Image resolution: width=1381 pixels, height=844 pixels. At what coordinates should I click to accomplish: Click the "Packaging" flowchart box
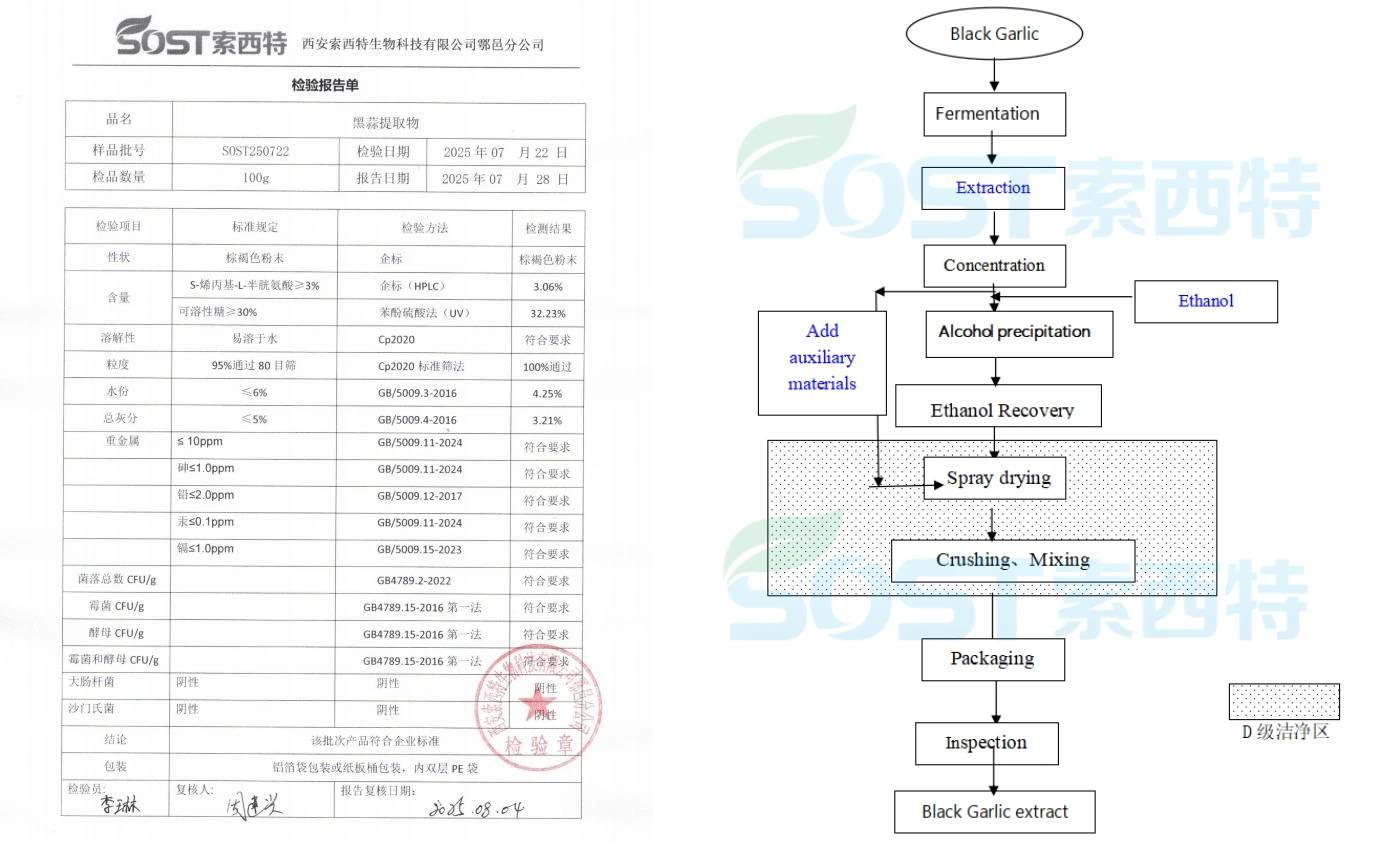(993, 659)
